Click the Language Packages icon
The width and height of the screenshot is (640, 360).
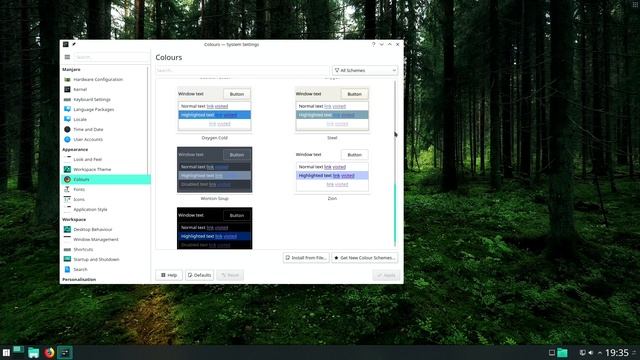(67, 109)
